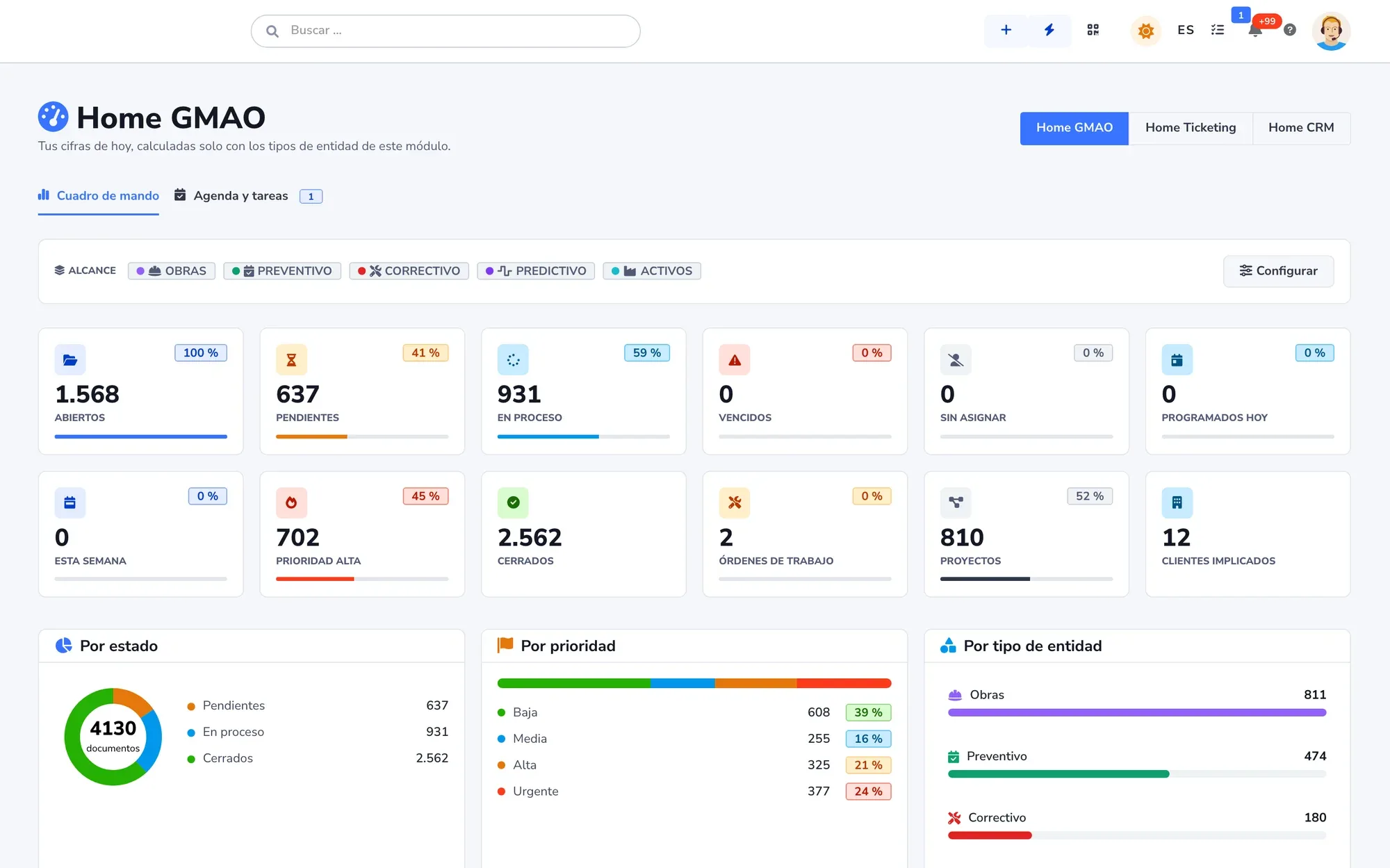Click the Prioridad alta flame icon
Image resolution: width=1390 pixels, height=868 pixels.
[291, 503]
